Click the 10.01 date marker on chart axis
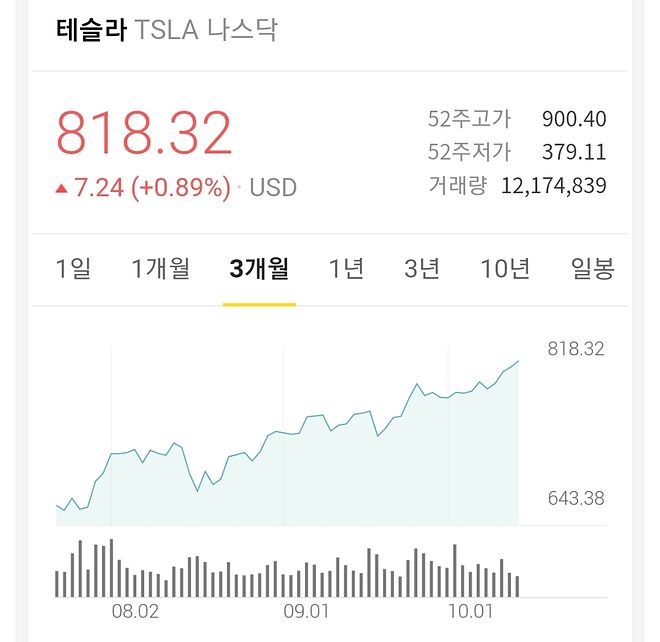 tap(471, 610)
